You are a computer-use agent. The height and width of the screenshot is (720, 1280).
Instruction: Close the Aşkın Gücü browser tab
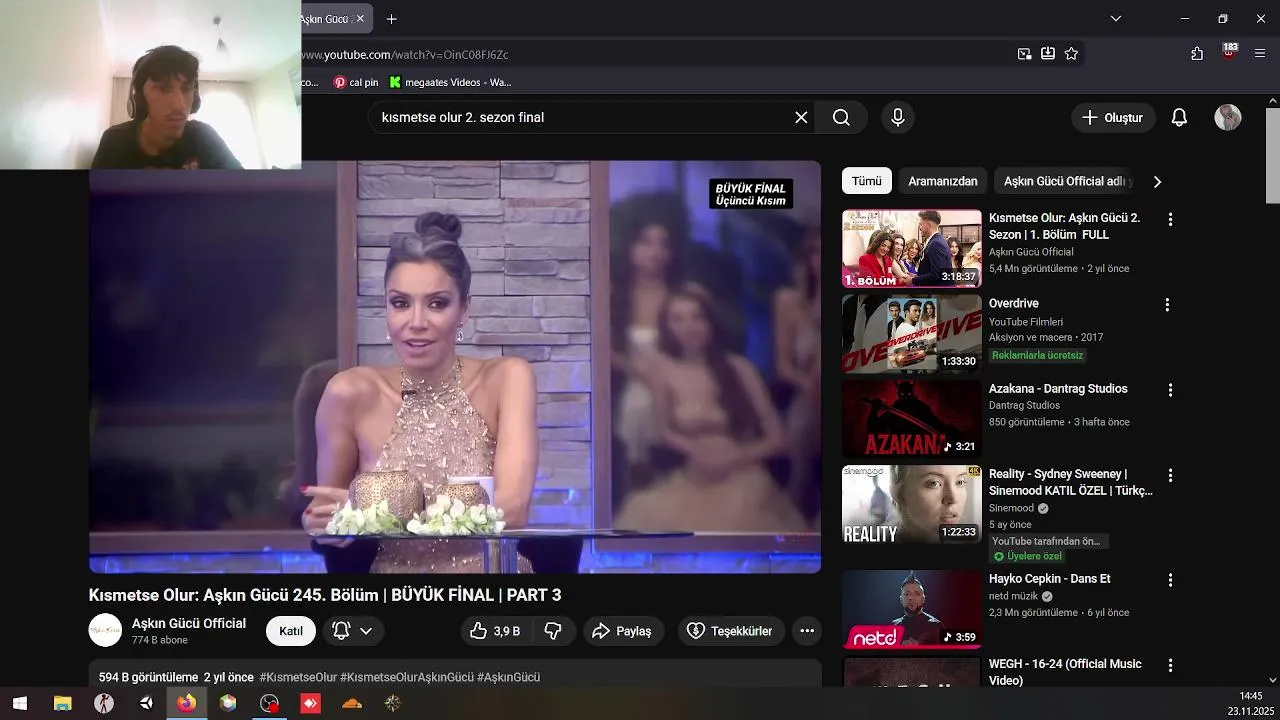(361, 19)
